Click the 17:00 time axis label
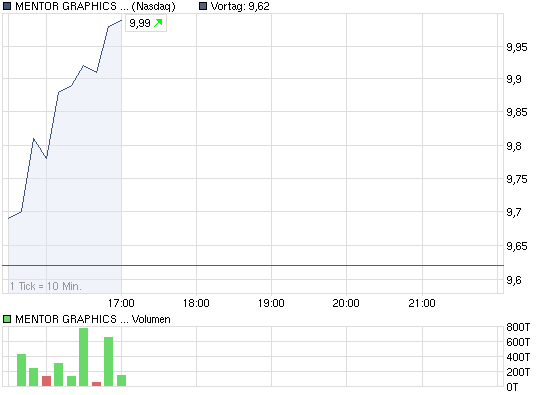The image size is (545, 395). 121,303
